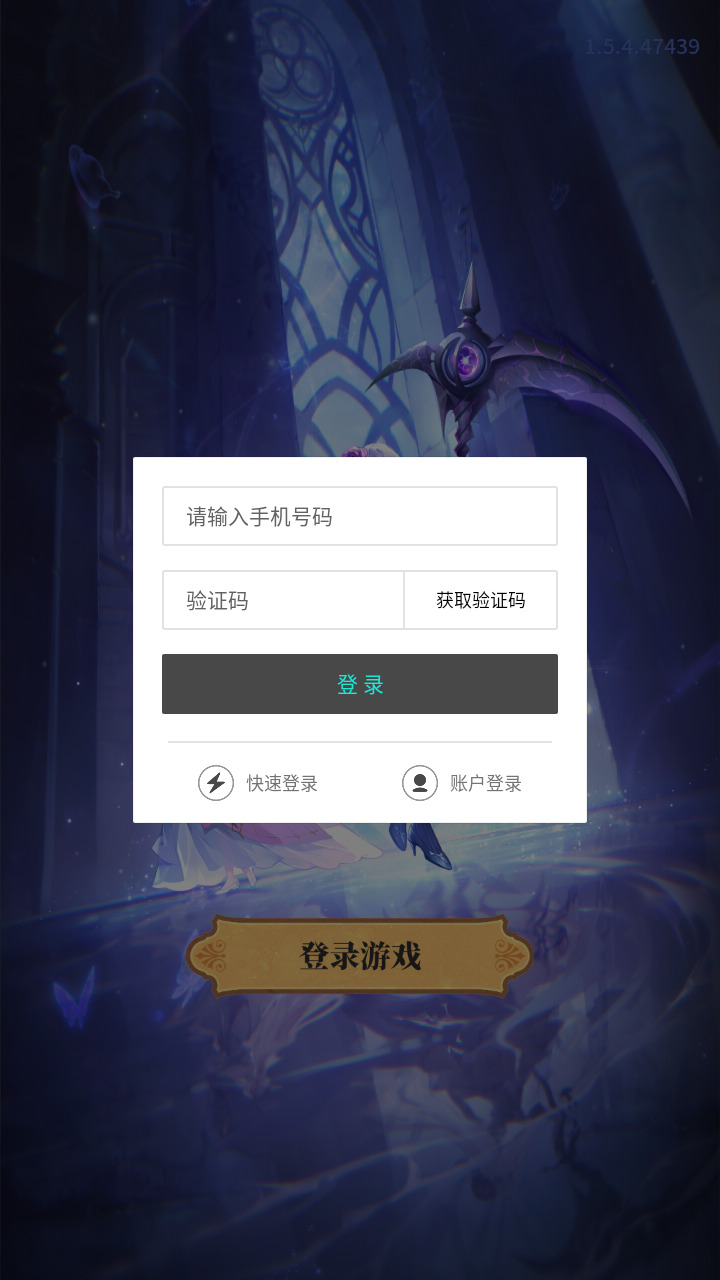The image size is (720, 1280).
Task: Click the person account login icon
Action: click(x=420, y=783)
